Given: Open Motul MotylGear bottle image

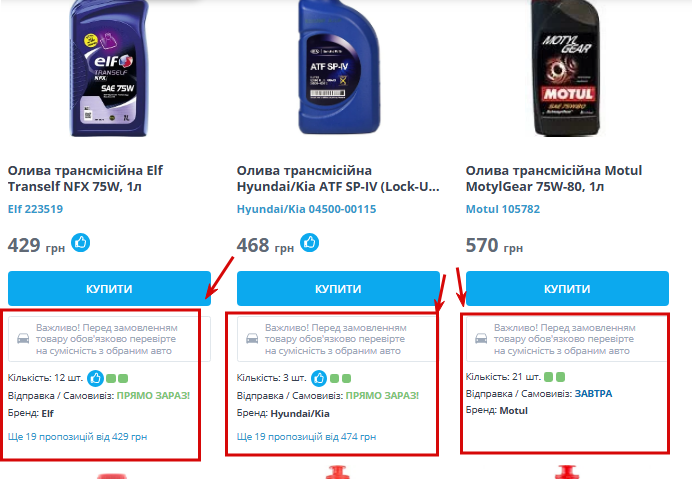Looking at the screenshot, I should pyautogui.click(x=566, y=68).
